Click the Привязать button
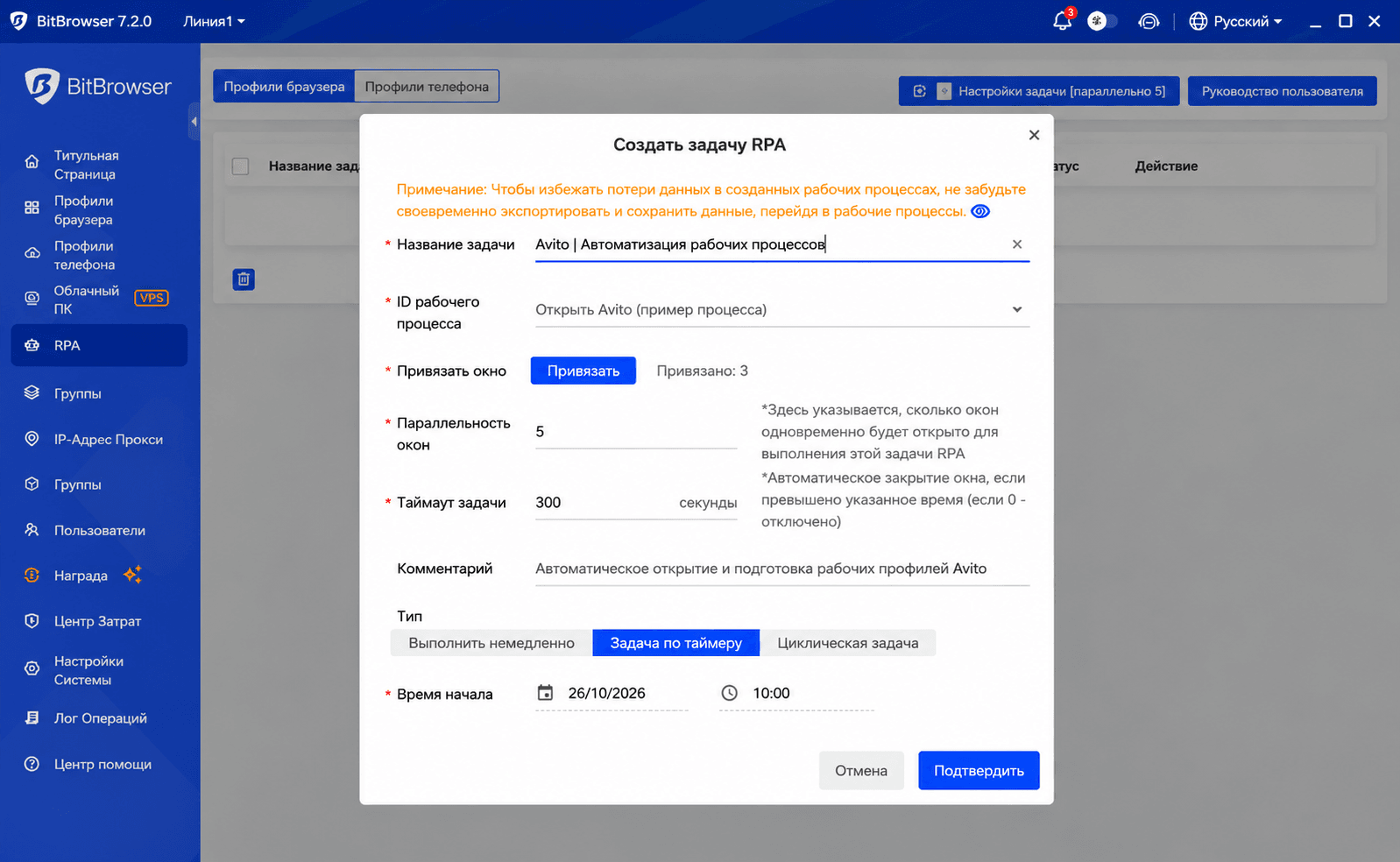The image size is (1400, 862). pyautogui.click(x=583, y=371)
